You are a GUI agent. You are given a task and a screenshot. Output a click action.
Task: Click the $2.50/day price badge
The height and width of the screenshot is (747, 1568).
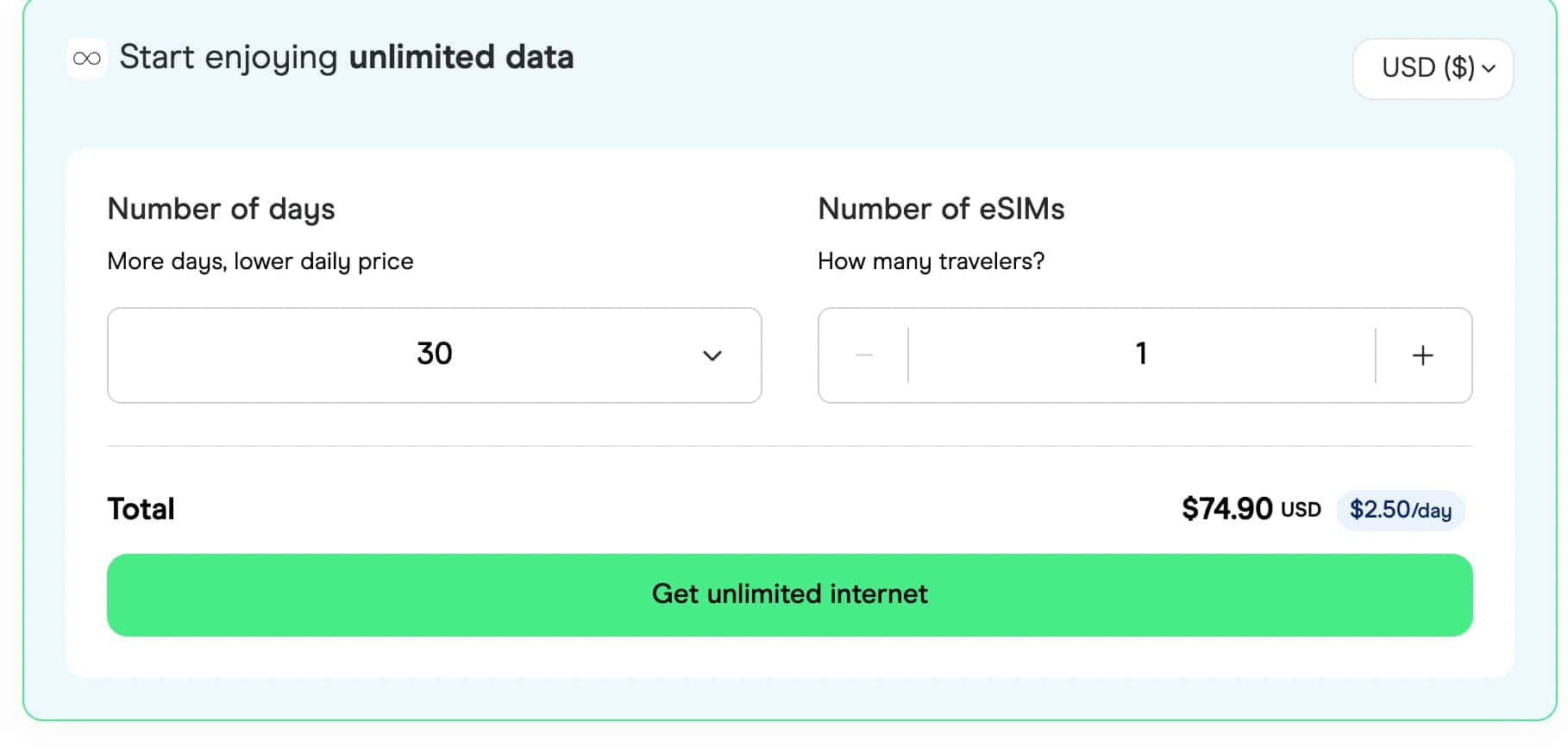tap(1400, 510)
